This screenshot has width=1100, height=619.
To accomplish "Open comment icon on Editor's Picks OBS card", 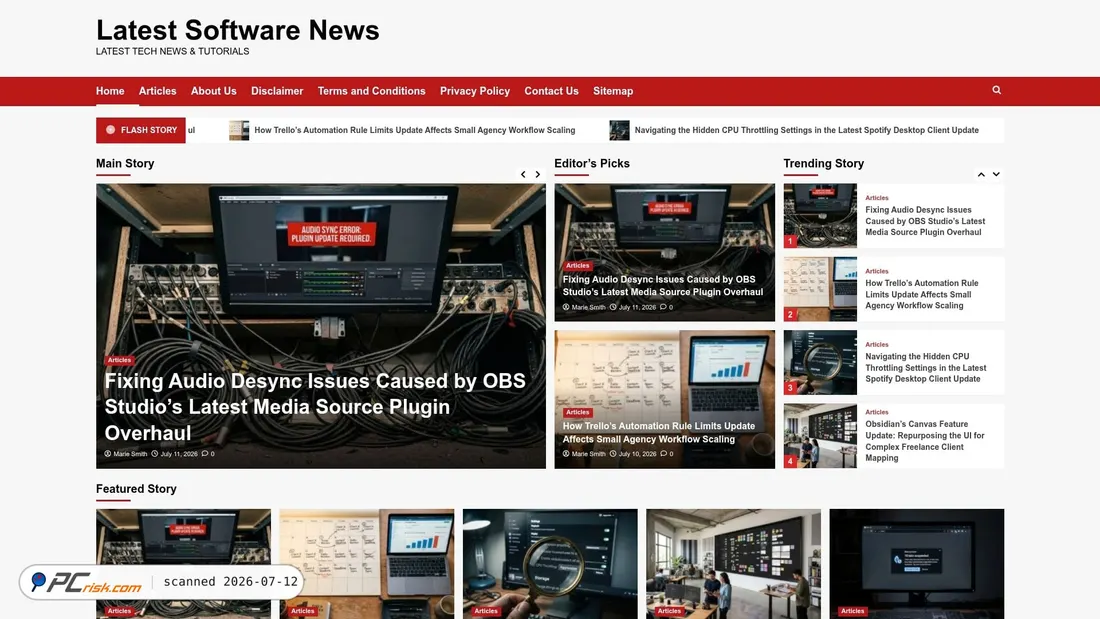I will tap(663, 307).
